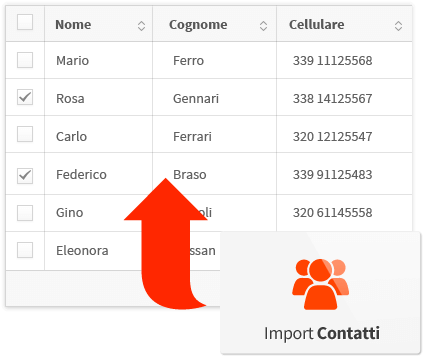Click phone number 339 11125568
The height and width of the screenshot is (360, 433).
[332, 61]
